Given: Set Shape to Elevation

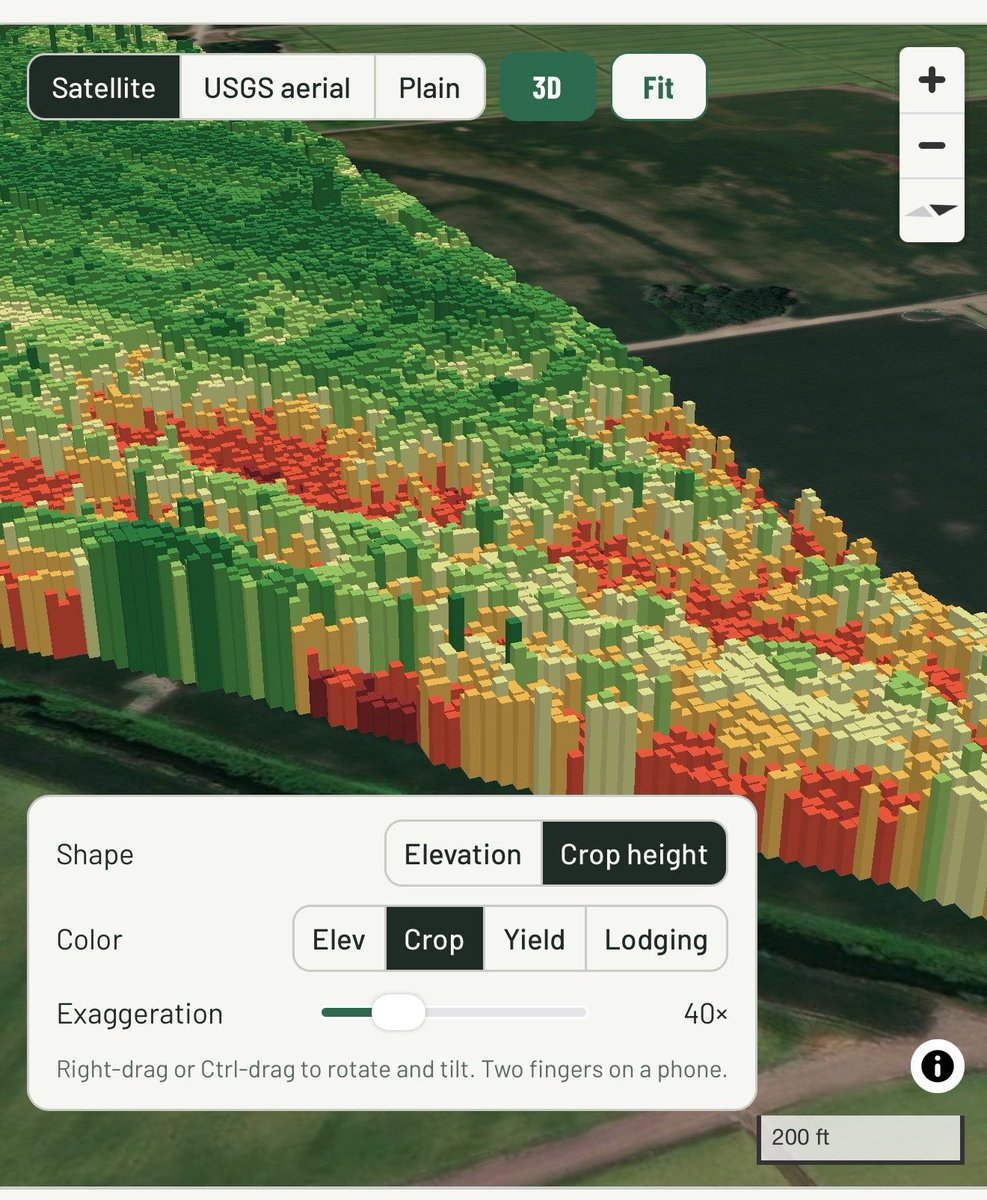Looking at the screenshot, I should click(x=463, y=854).
